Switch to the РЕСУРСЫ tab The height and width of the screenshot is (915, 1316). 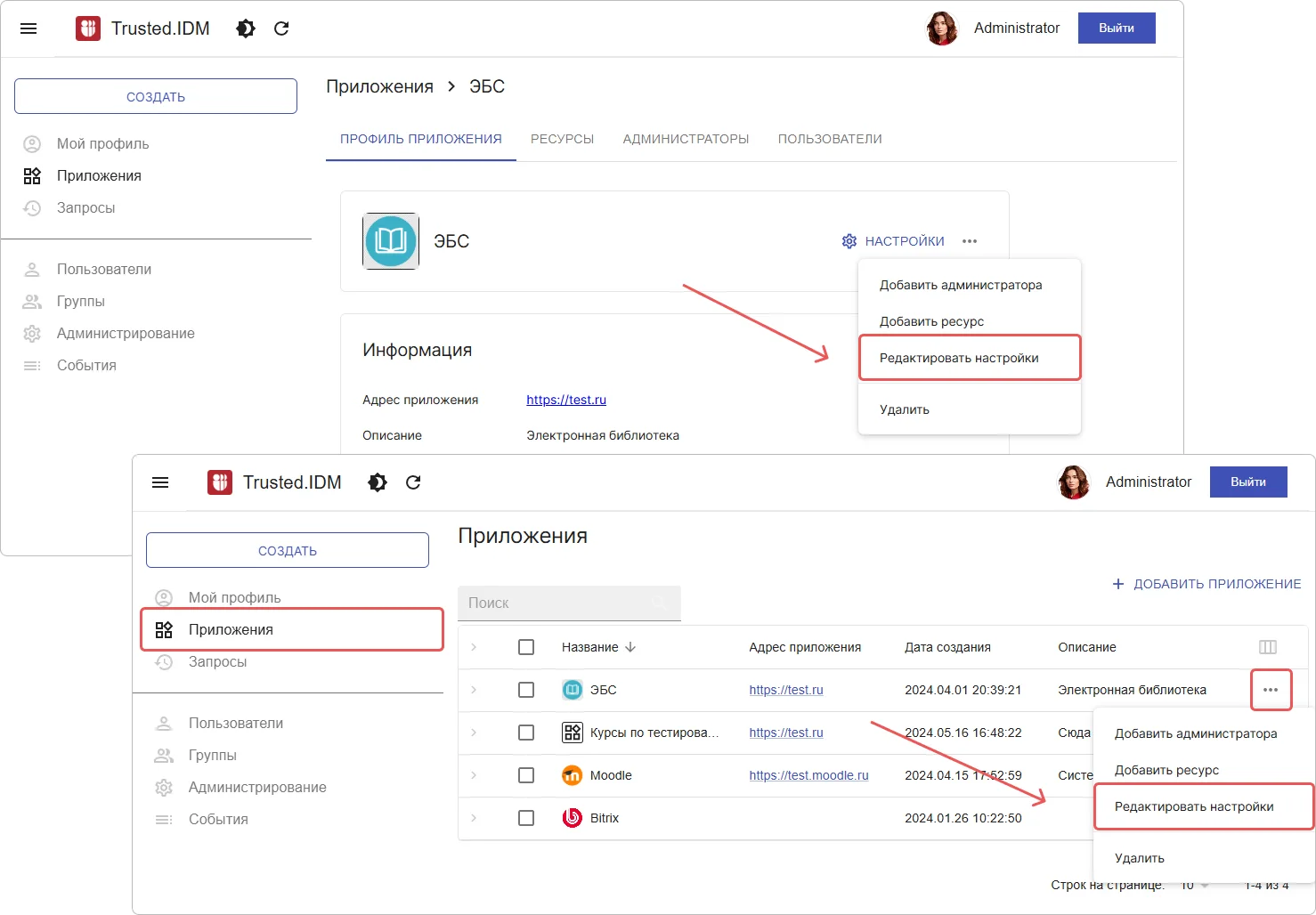point(562,139)
